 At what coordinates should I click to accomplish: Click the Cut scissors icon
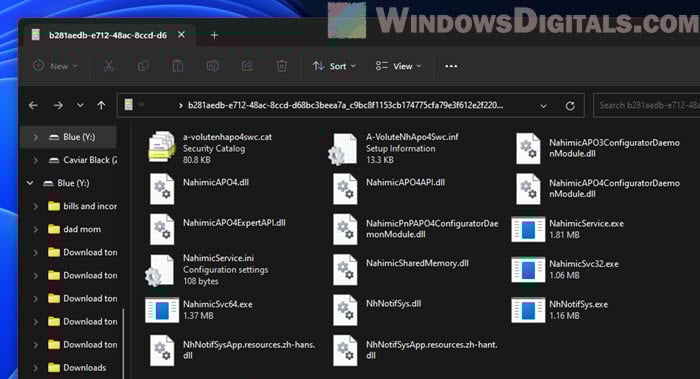[108, 66]
